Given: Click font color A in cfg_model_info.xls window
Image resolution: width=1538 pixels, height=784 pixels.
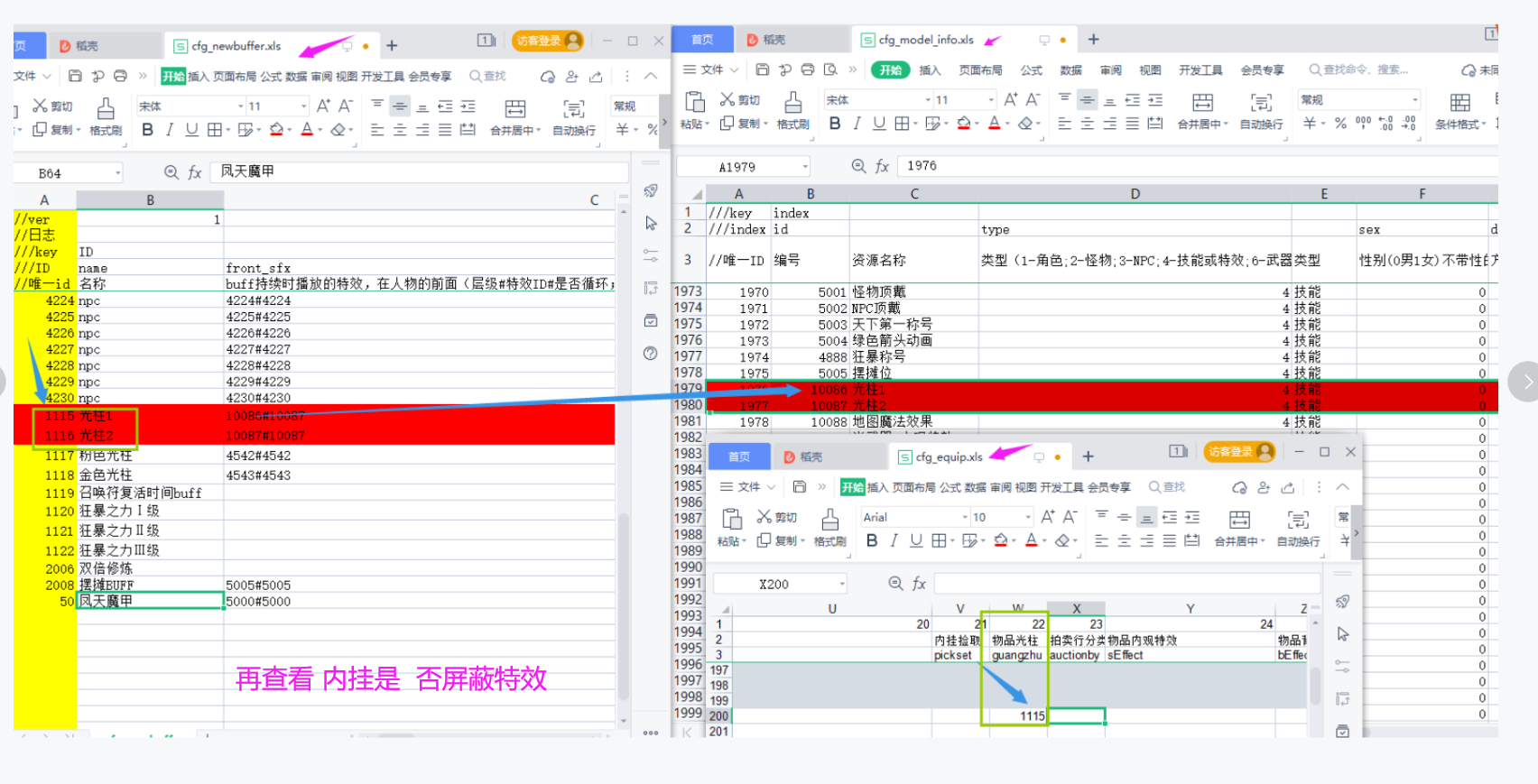Looking at the screenshot, I should 994,124.
